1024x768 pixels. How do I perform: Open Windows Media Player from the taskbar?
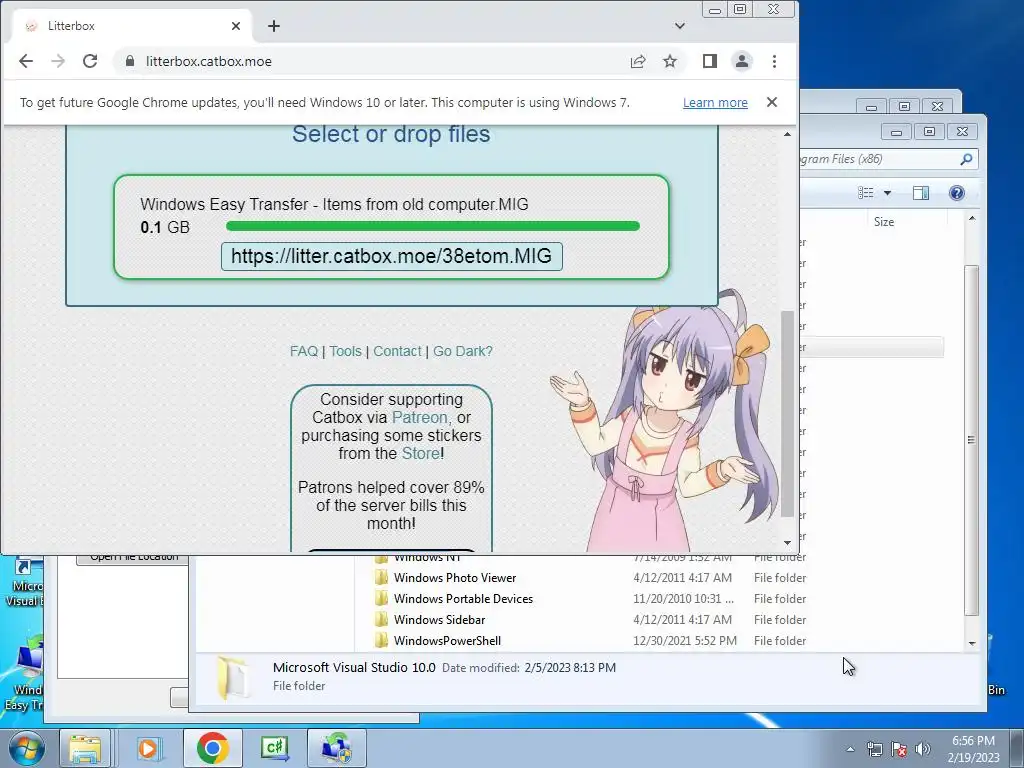tap(148, 748)
